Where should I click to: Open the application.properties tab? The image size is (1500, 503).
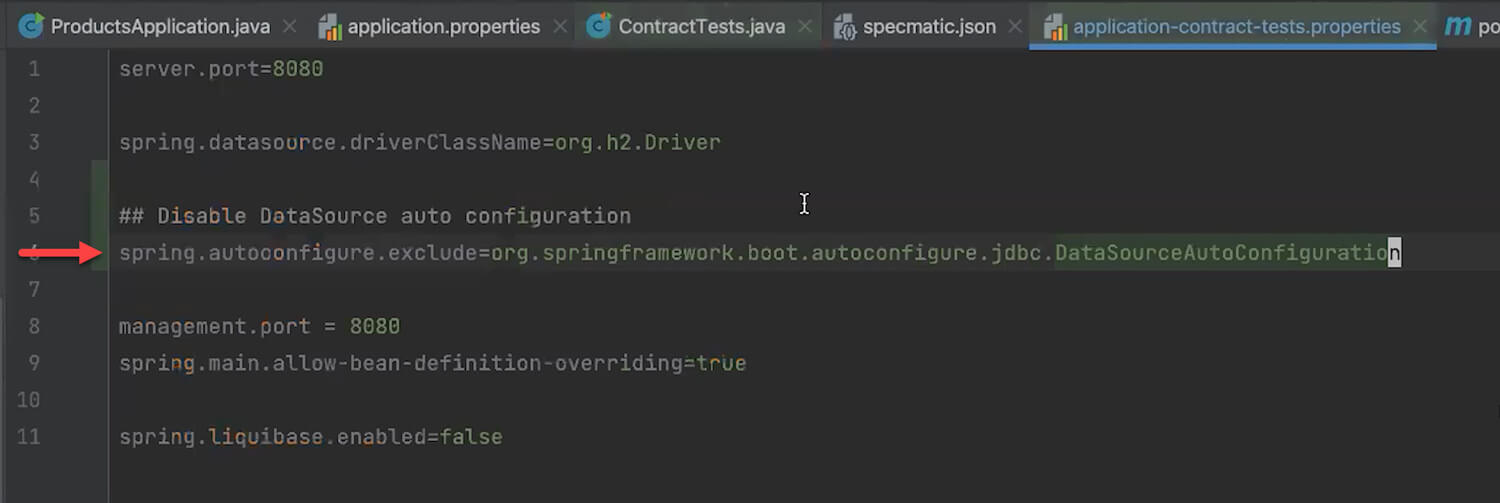443,27
